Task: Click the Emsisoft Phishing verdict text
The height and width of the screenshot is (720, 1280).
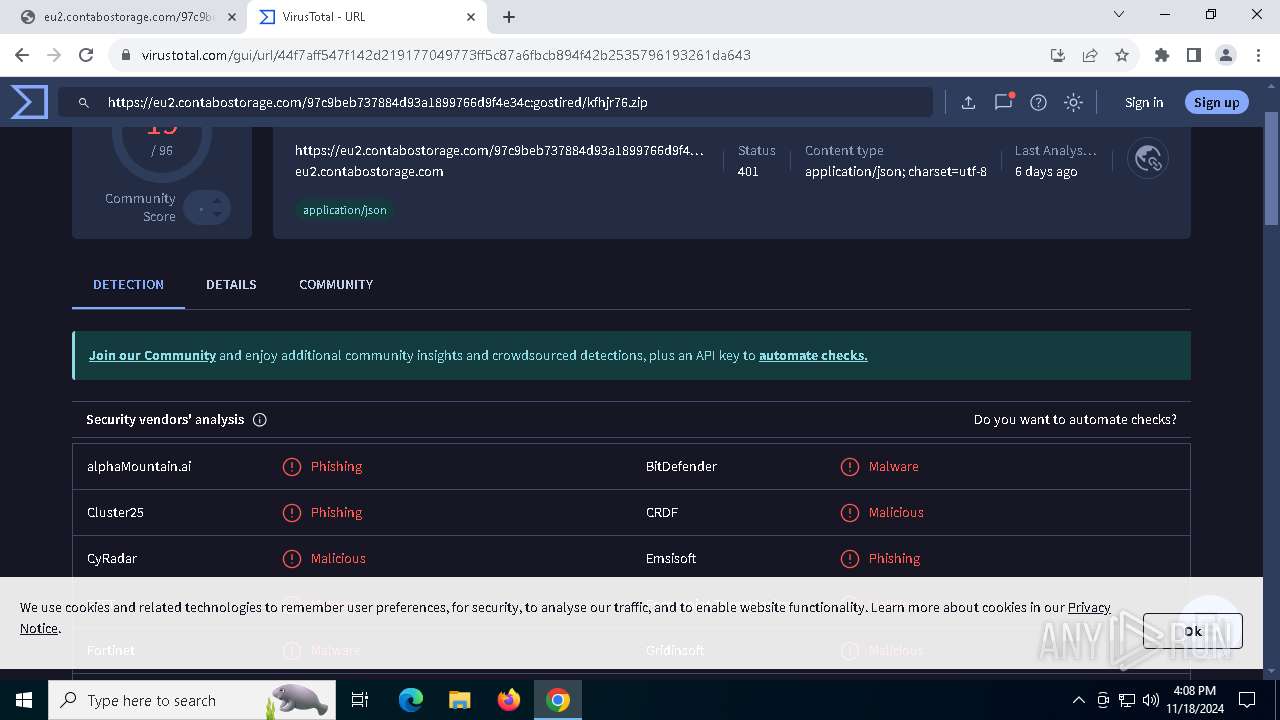Action: tap(894, 559)
